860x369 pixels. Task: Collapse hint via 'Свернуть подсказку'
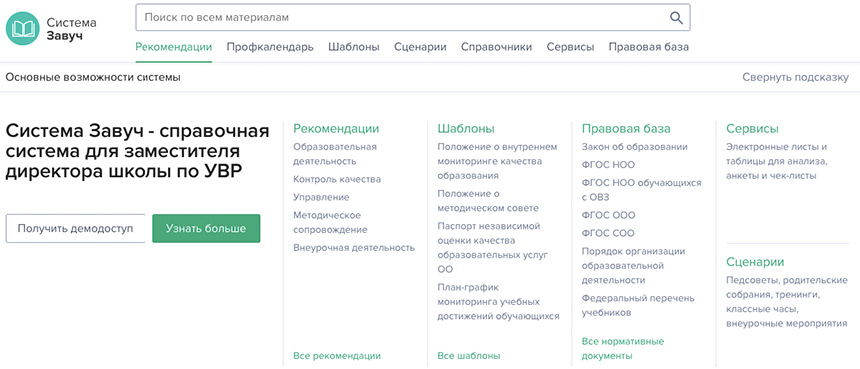795,77
